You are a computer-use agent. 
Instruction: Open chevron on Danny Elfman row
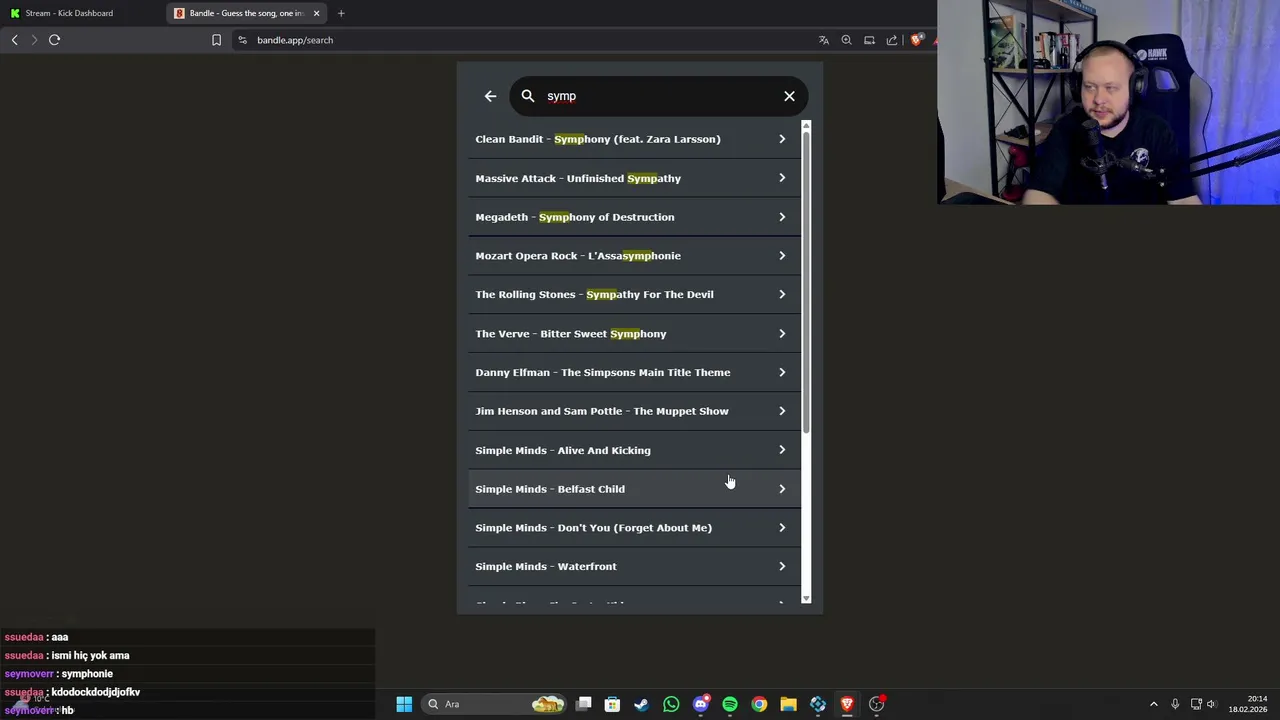point(782,372)
